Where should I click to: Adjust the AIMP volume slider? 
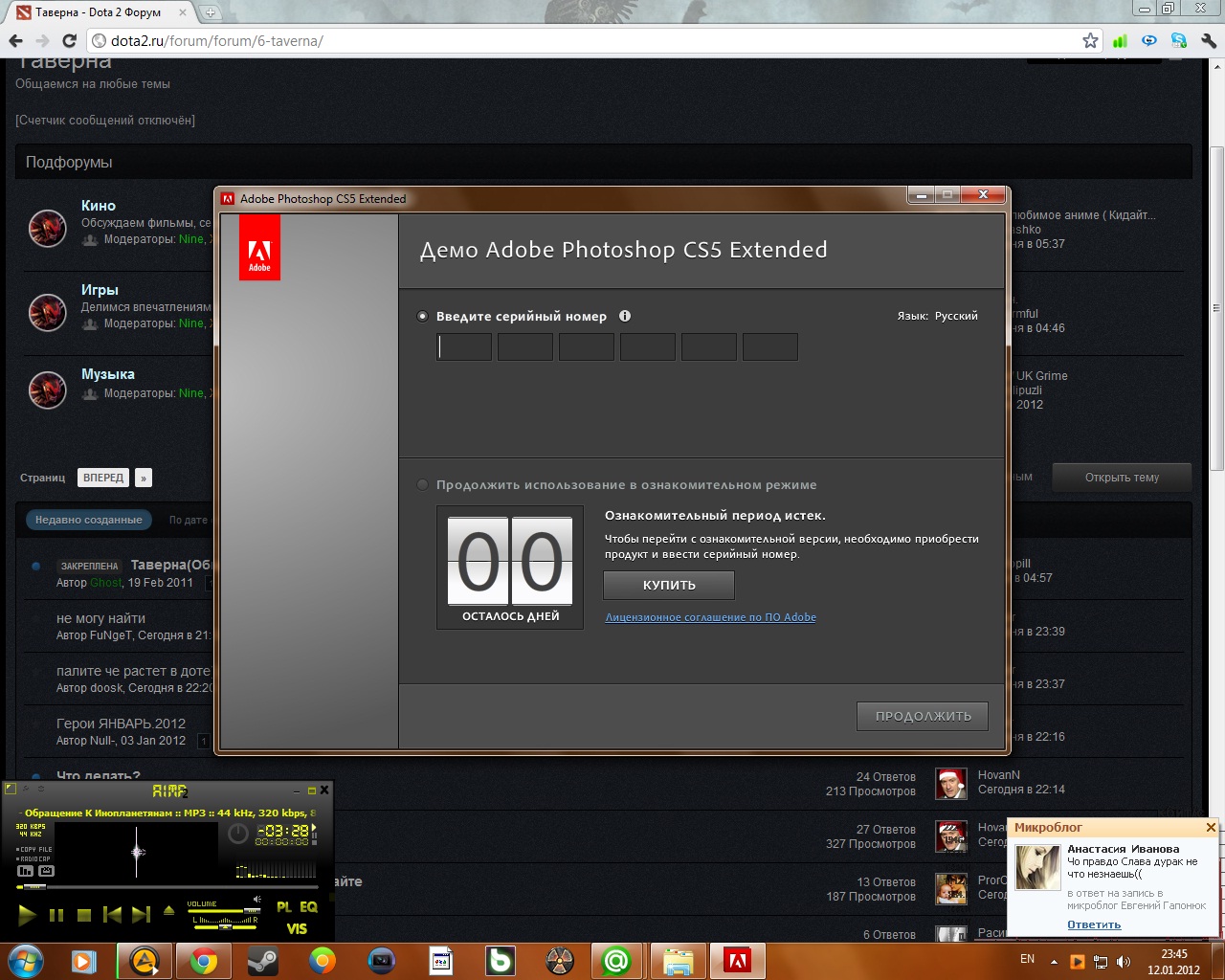pyautogui.click(x=223, y=911)
